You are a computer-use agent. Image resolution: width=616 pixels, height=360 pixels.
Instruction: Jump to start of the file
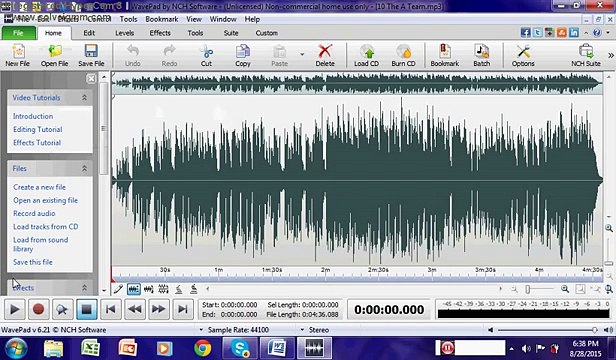pos(110,310)
